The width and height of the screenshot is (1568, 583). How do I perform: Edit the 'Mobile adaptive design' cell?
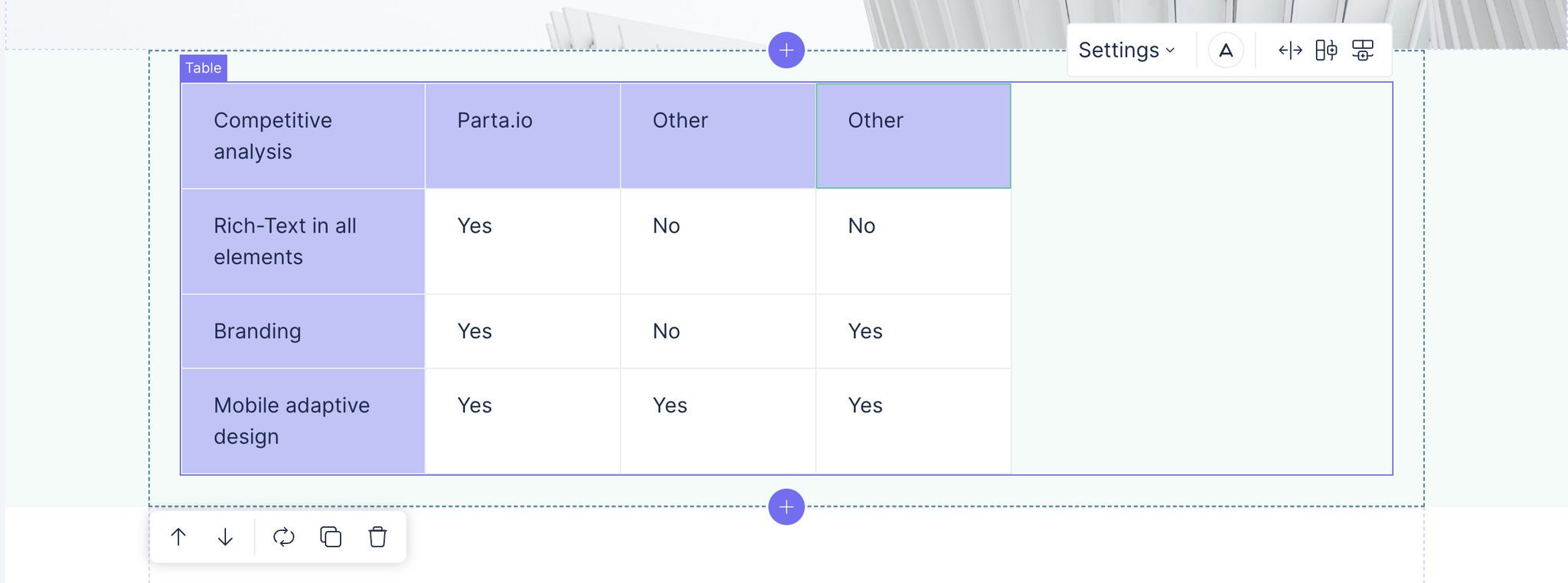pyautogui.click(x=303, y=421)
